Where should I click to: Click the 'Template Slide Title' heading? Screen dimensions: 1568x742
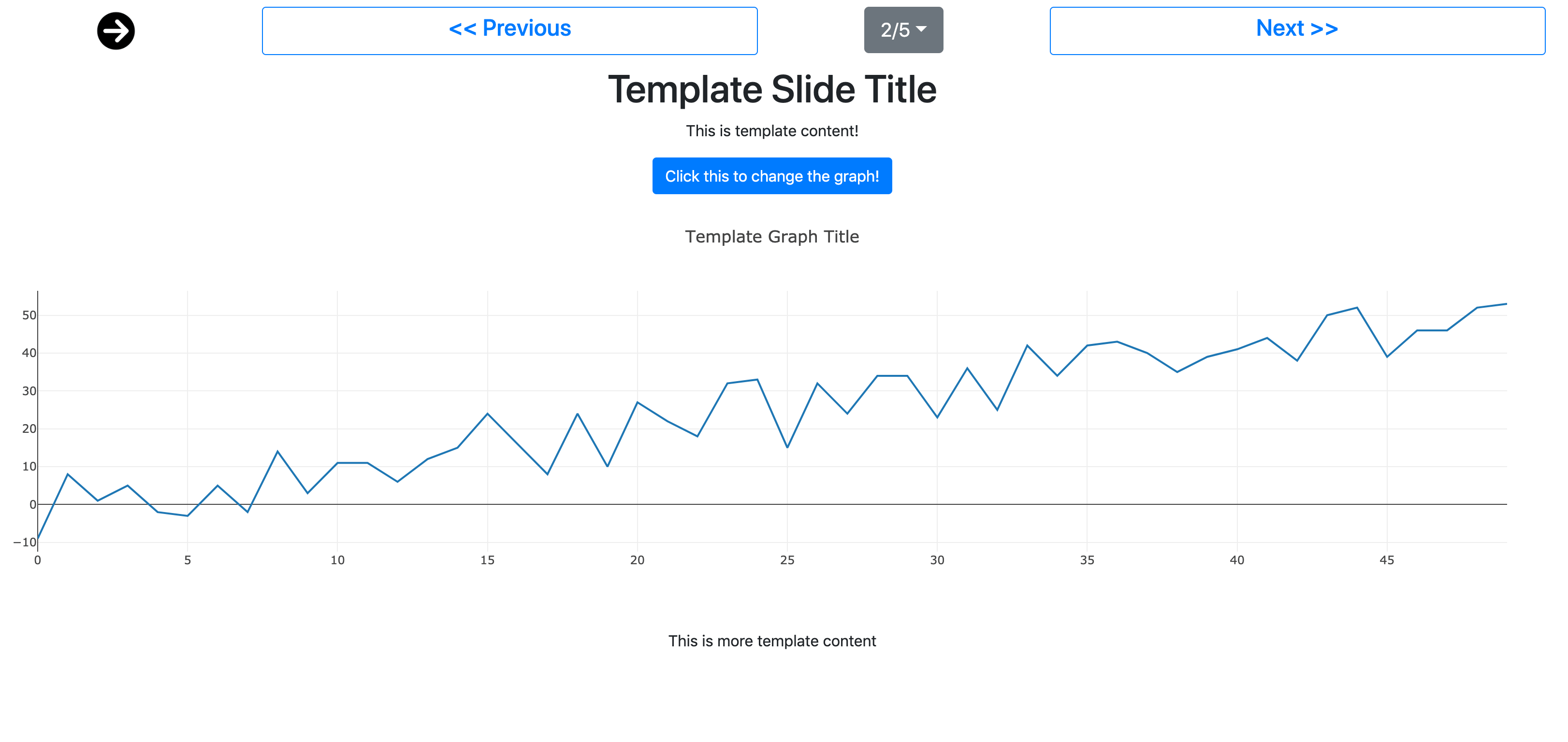click(x=773, y=90)
